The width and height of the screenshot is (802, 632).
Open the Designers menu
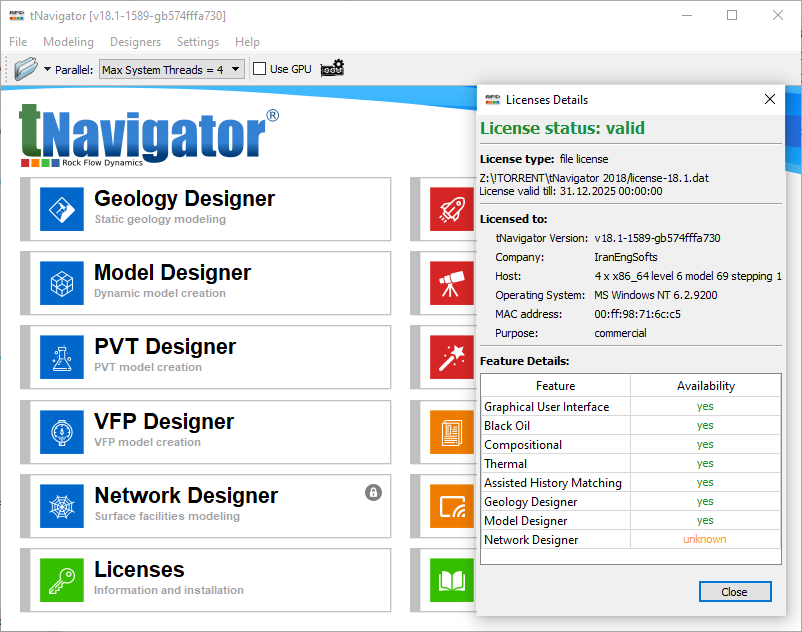[136, 42]
